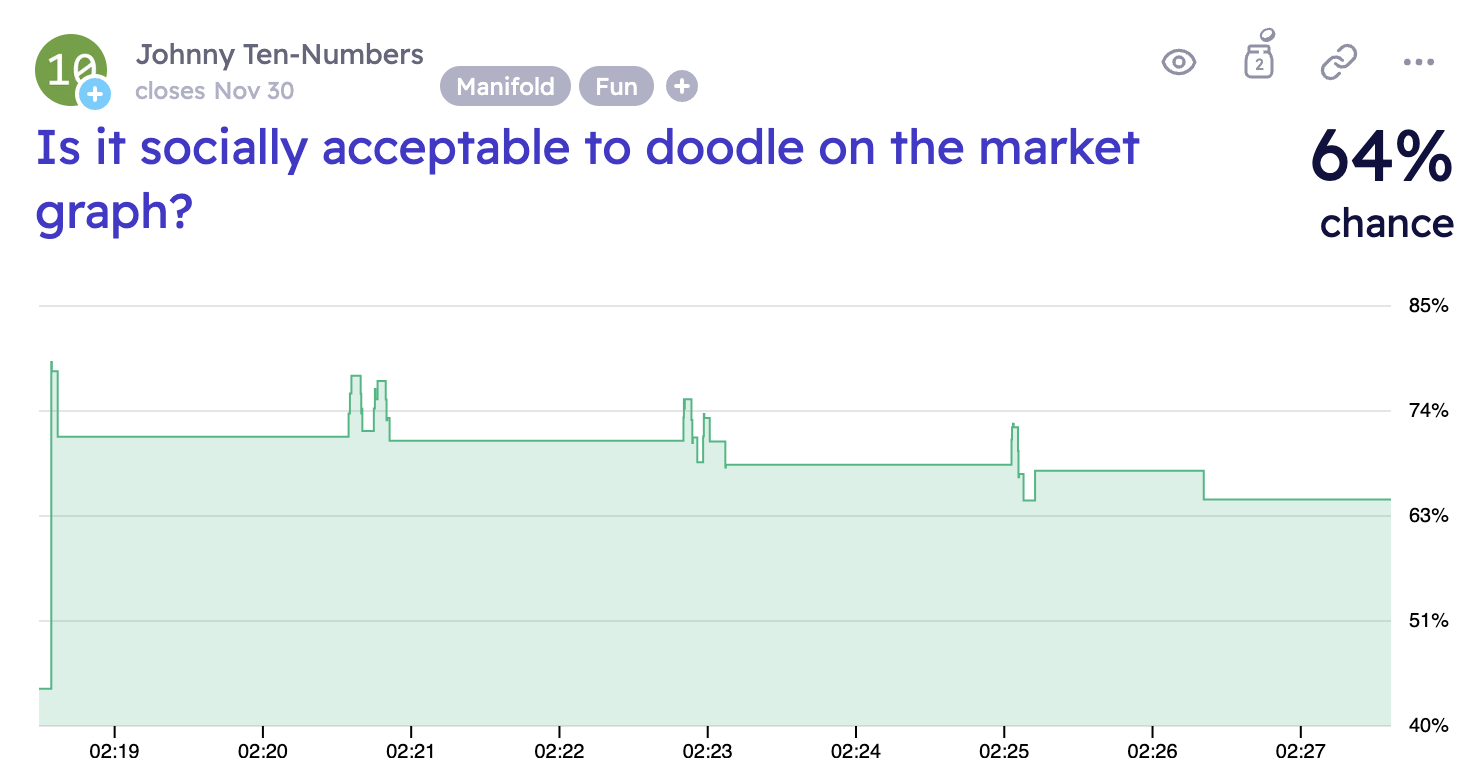Viewport: 1484px width, 758px height.
Task: Select the Fun topic tag
Action: pos(616,87)
